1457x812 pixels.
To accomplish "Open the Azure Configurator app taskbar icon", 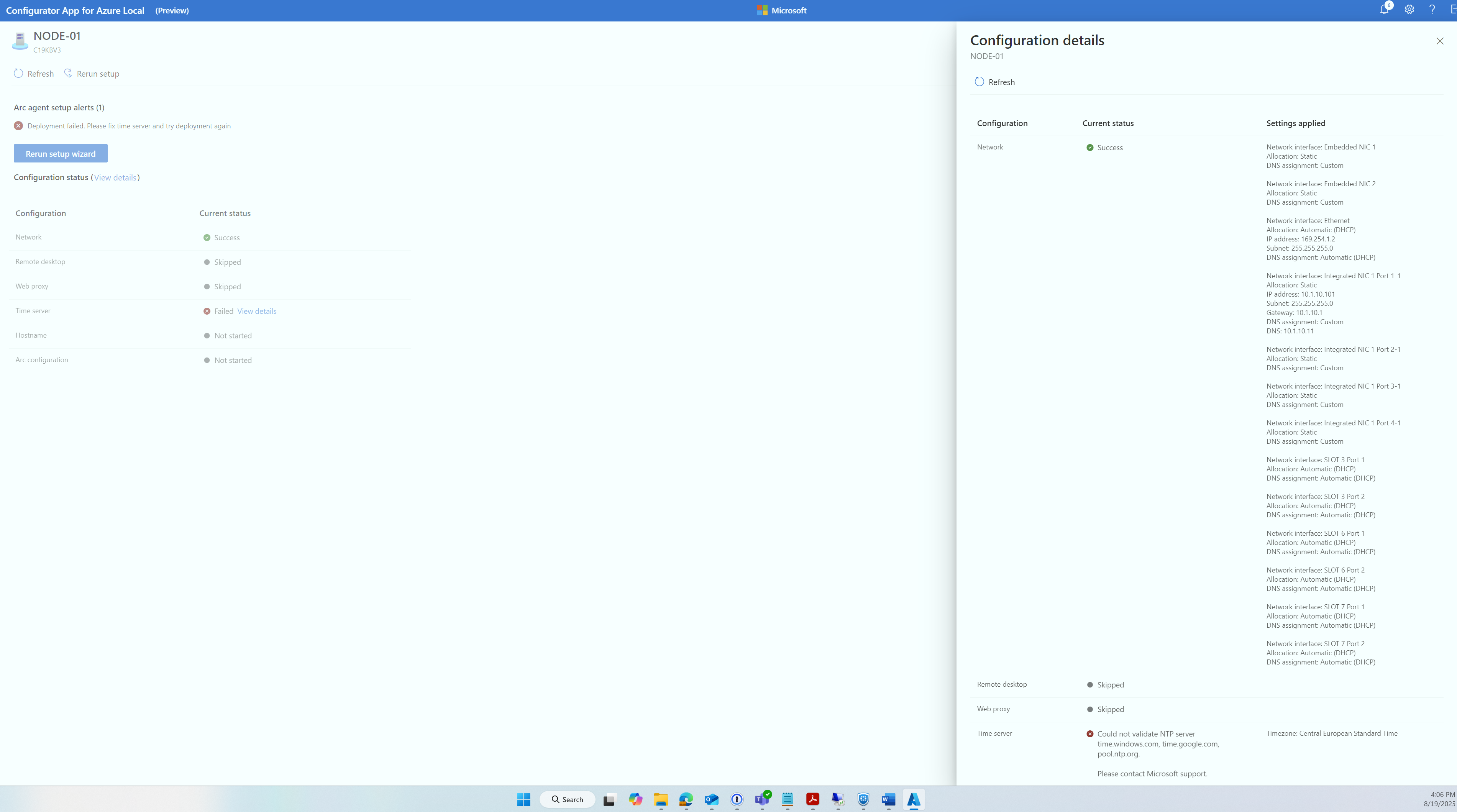I will click(914, 799).
